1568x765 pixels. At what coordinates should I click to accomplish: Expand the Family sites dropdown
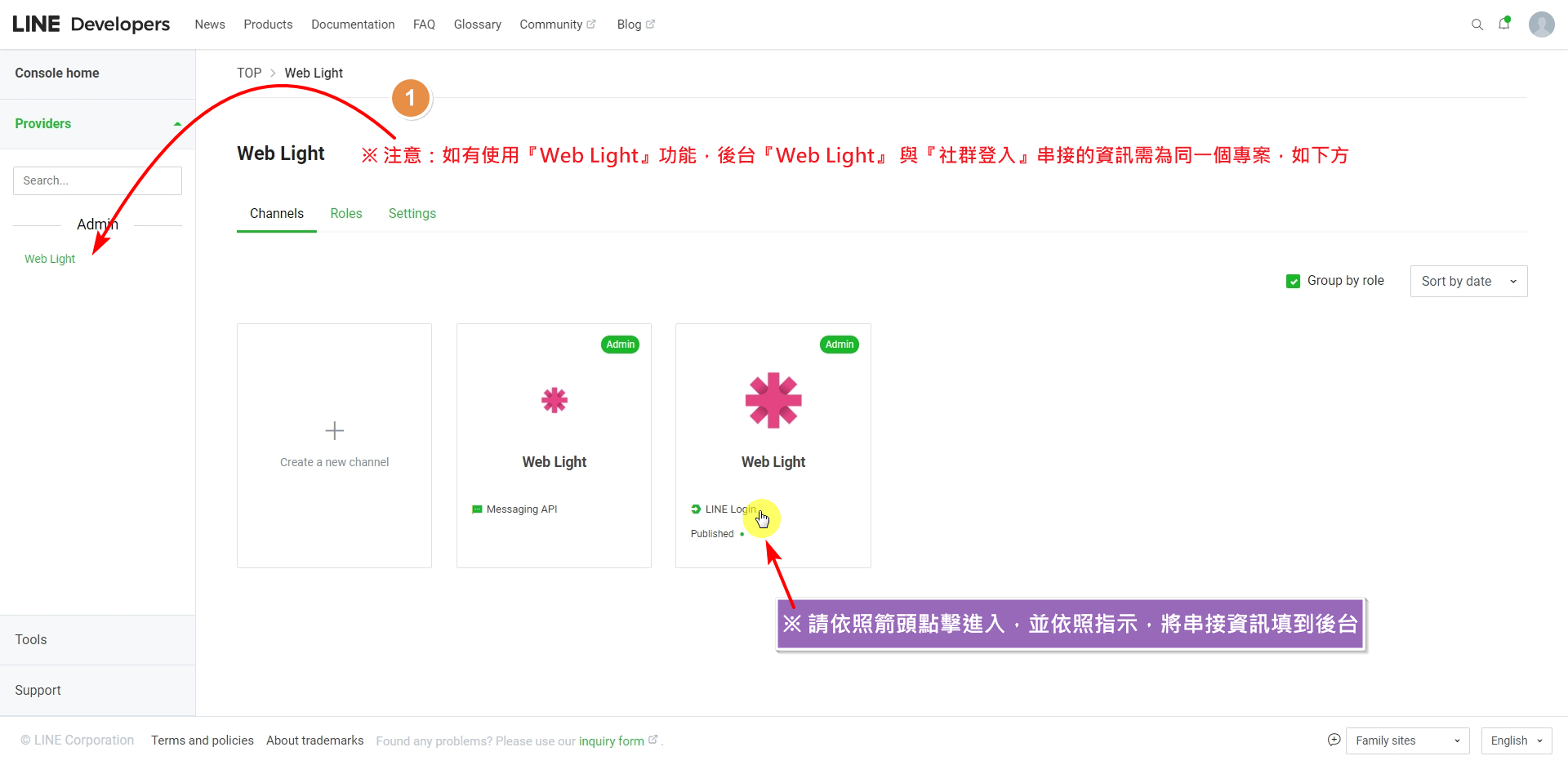tap(1406, 741)
